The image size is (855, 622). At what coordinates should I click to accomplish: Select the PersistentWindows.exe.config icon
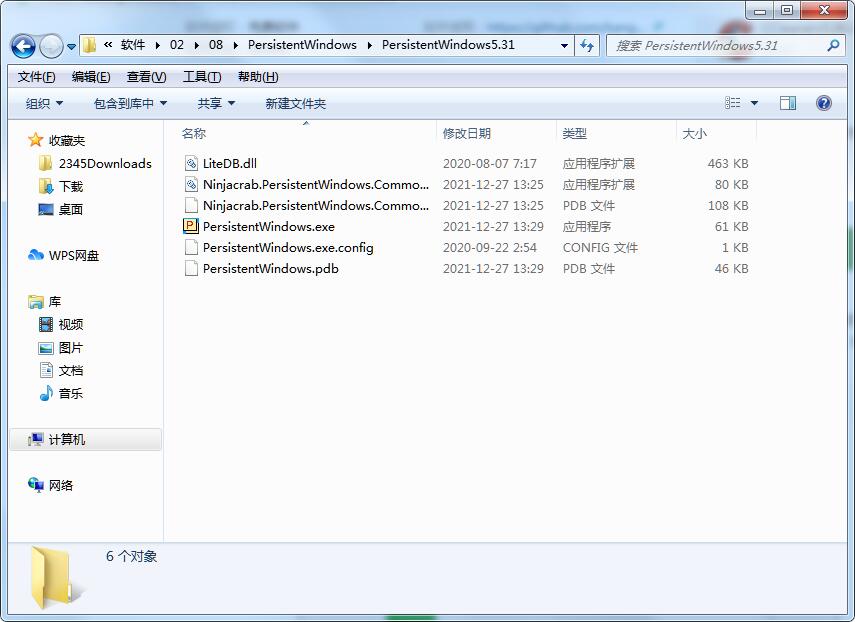191,247
